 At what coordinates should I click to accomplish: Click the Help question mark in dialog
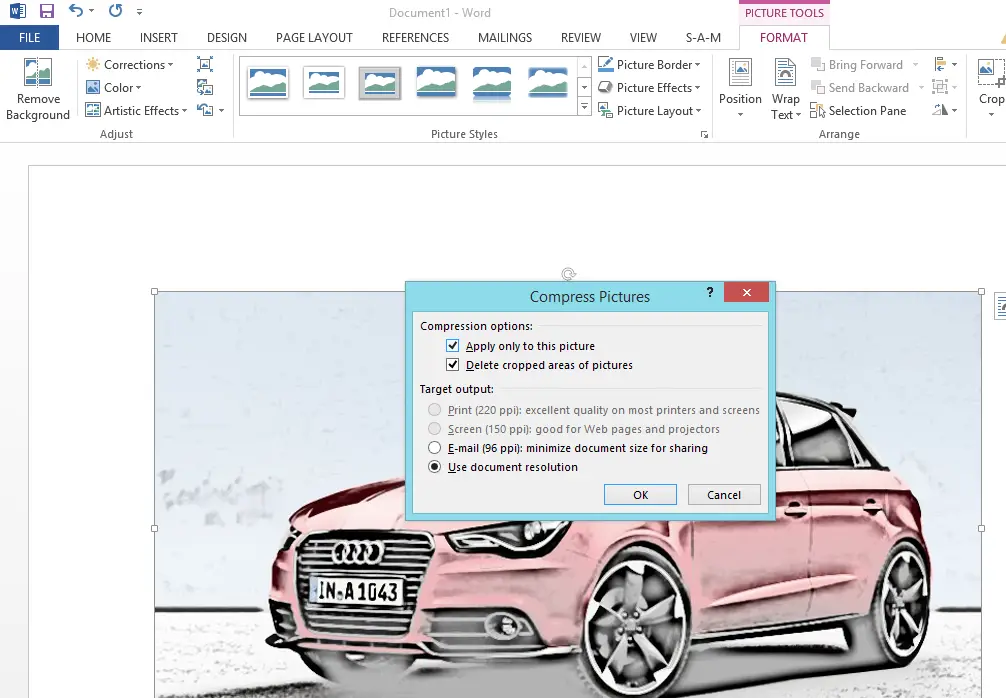(x=710, y=292)
